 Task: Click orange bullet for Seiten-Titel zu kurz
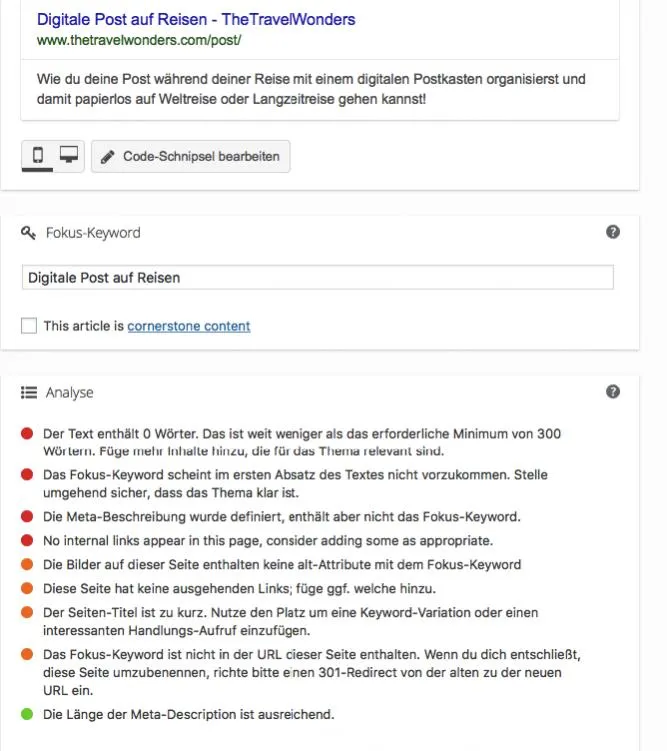pyautogui.click(x=27, y=612)
